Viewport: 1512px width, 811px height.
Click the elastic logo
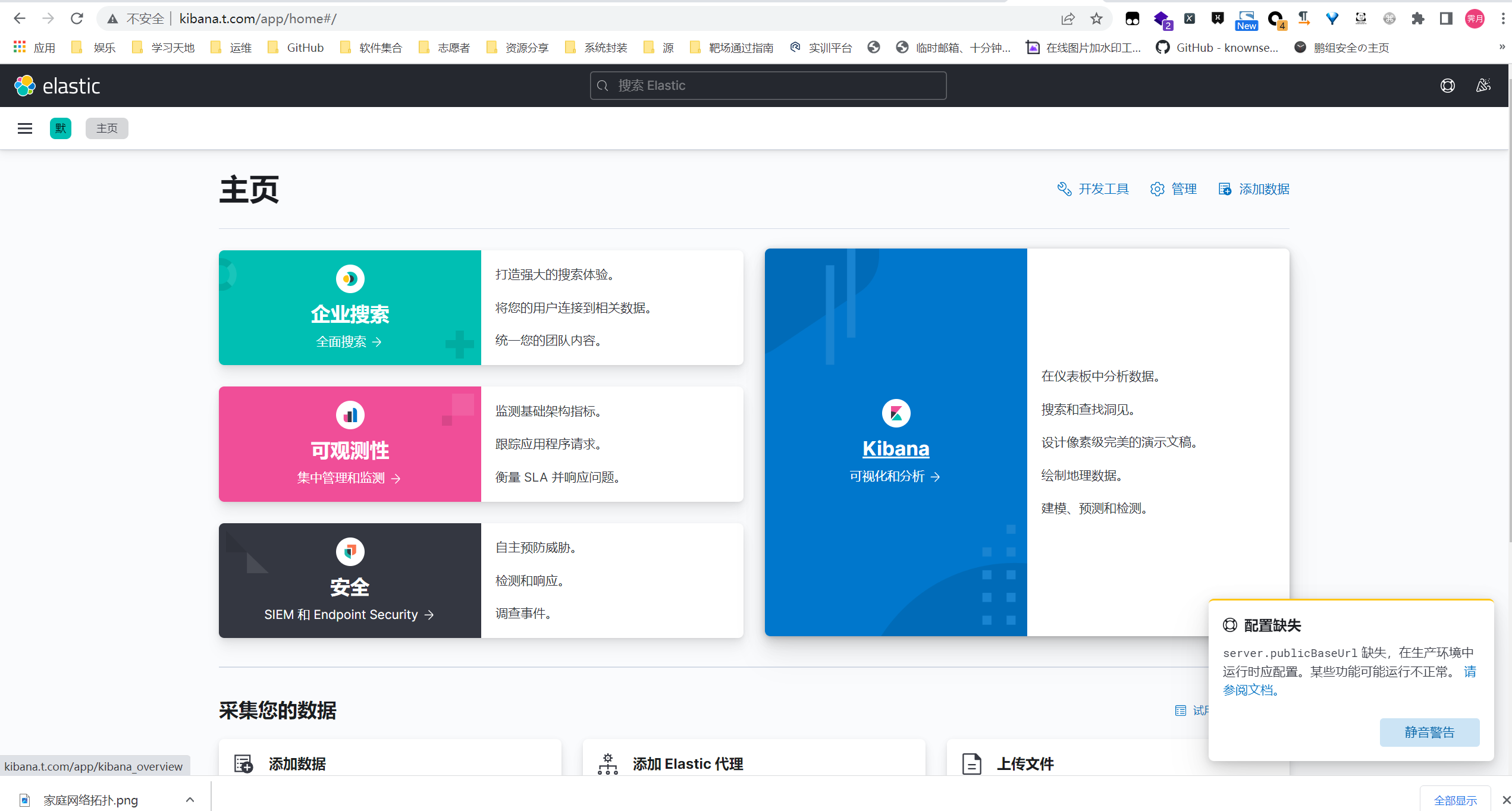(x=57, y=86)
